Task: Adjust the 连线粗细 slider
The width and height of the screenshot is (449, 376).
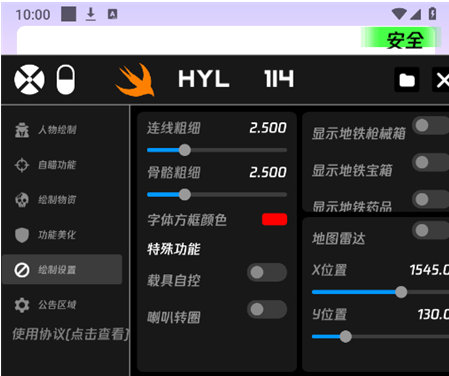Action: tap(217, 150)
